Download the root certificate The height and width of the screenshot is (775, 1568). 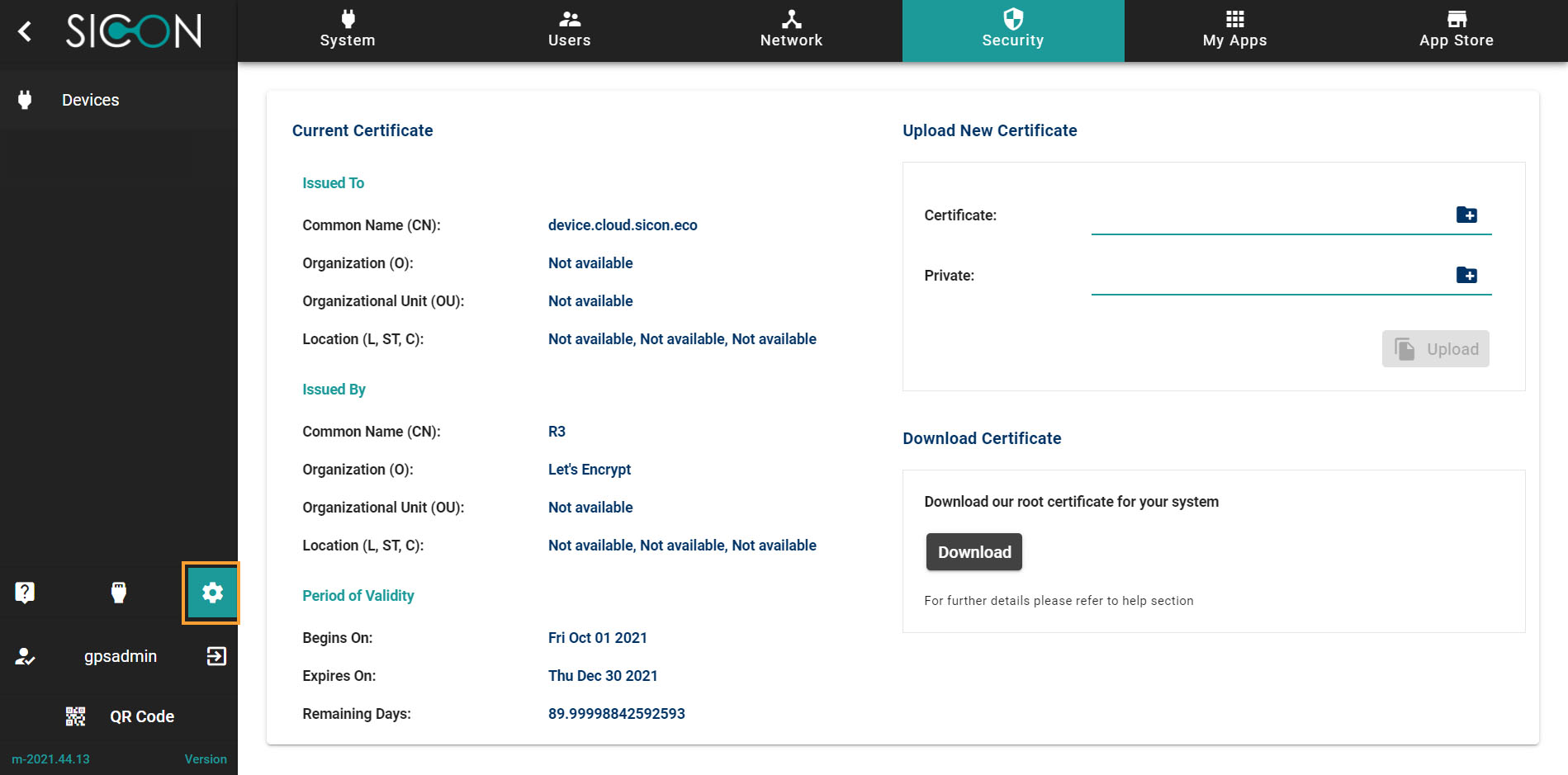coord(973,552)
